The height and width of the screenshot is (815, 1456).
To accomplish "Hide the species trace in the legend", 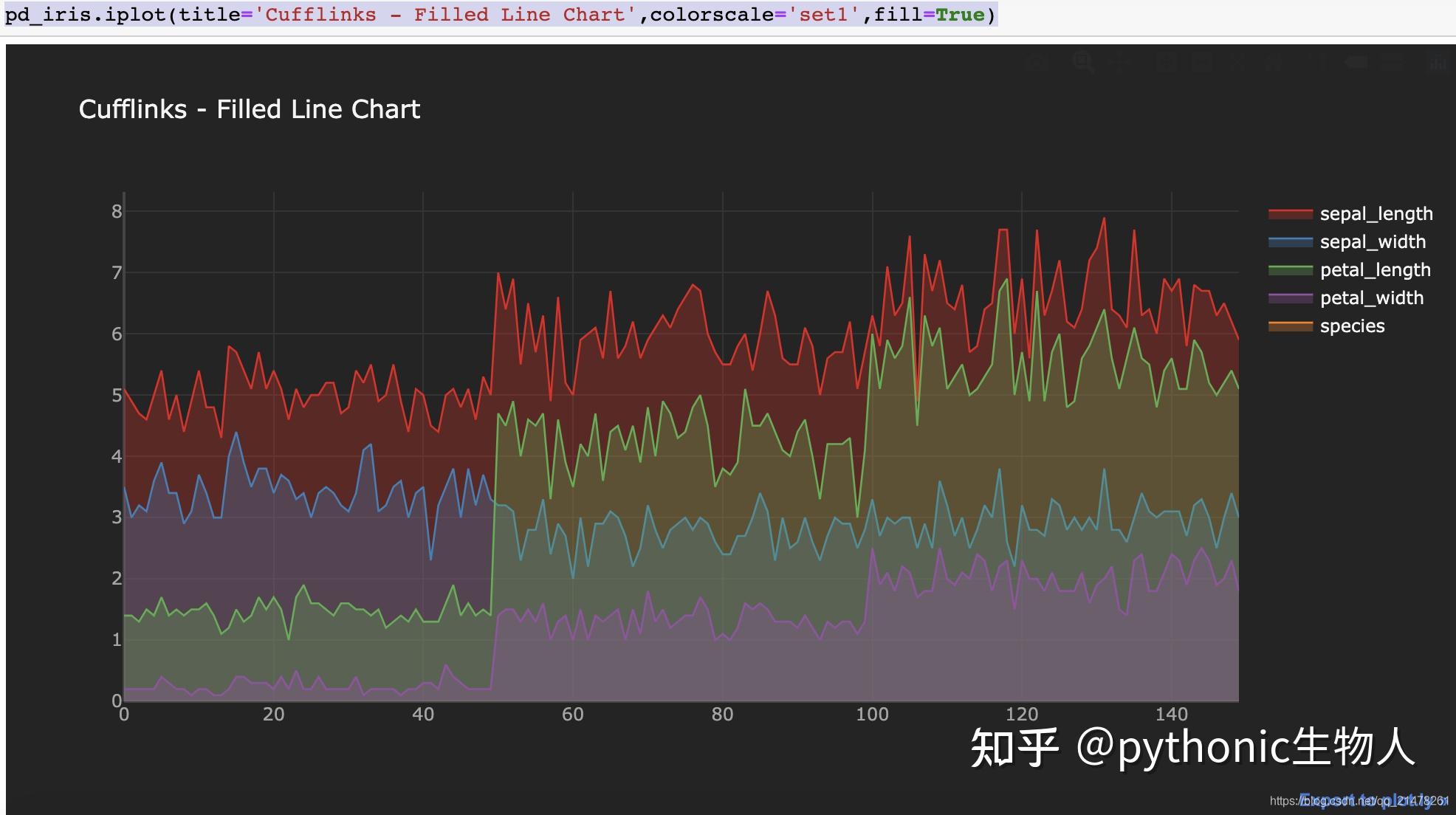I will click(x=1352, y=326).
